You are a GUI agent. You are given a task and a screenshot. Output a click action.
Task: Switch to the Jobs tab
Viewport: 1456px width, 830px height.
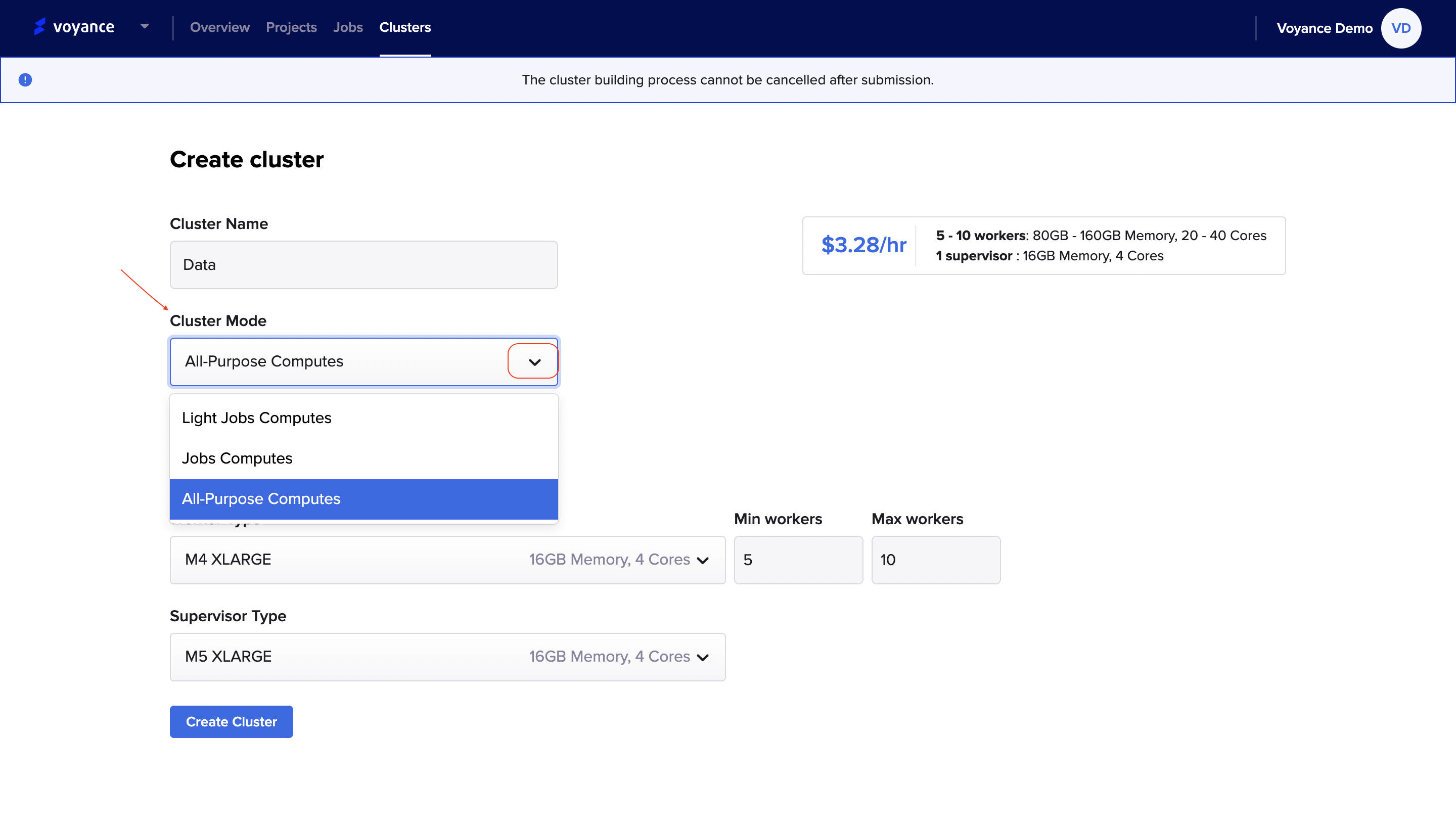coord(348,27)
